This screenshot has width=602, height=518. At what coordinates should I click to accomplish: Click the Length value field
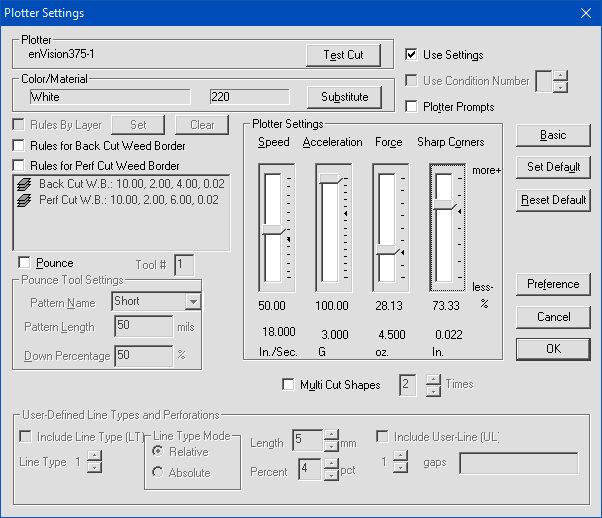click(308, 440)
